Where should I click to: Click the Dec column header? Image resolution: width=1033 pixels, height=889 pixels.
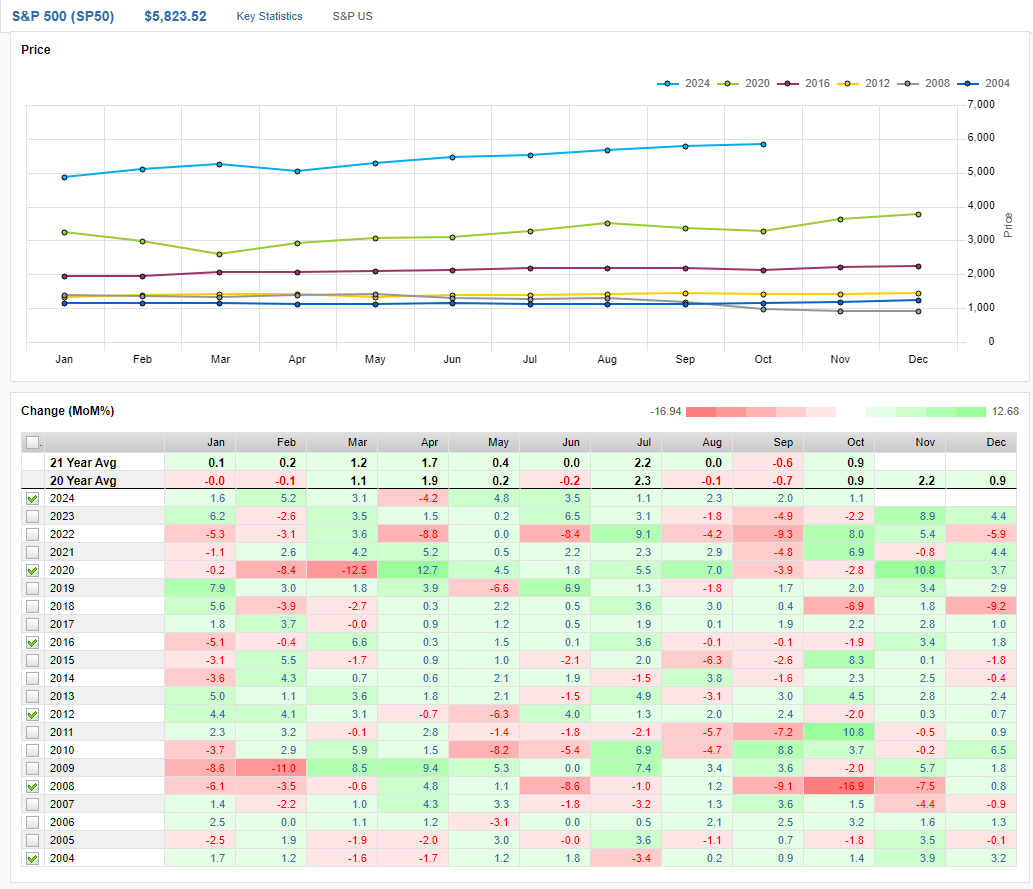981,442
